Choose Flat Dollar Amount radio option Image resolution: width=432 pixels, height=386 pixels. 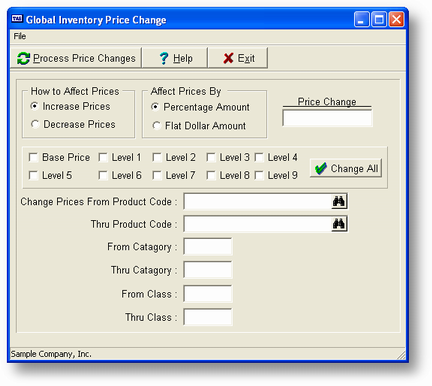coord(156,126)
